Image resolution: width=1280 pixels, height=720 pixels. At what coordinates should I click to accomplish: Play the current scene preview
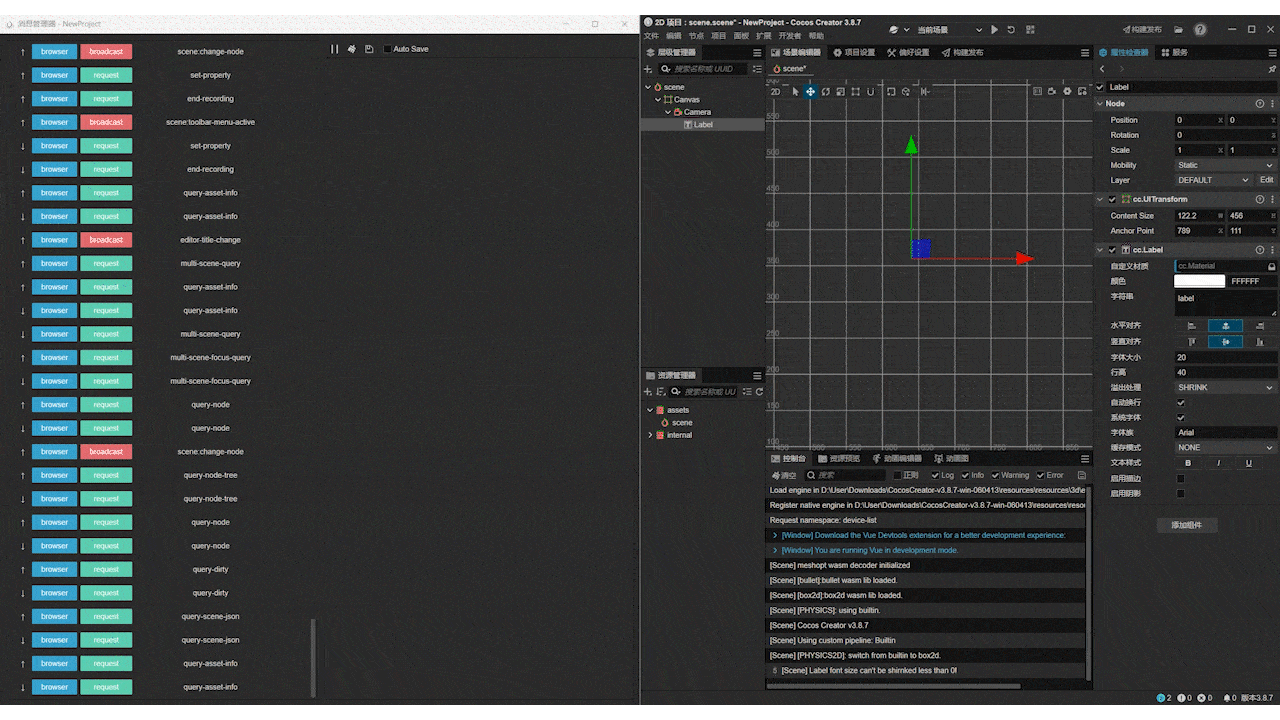(x=994, y=30)
